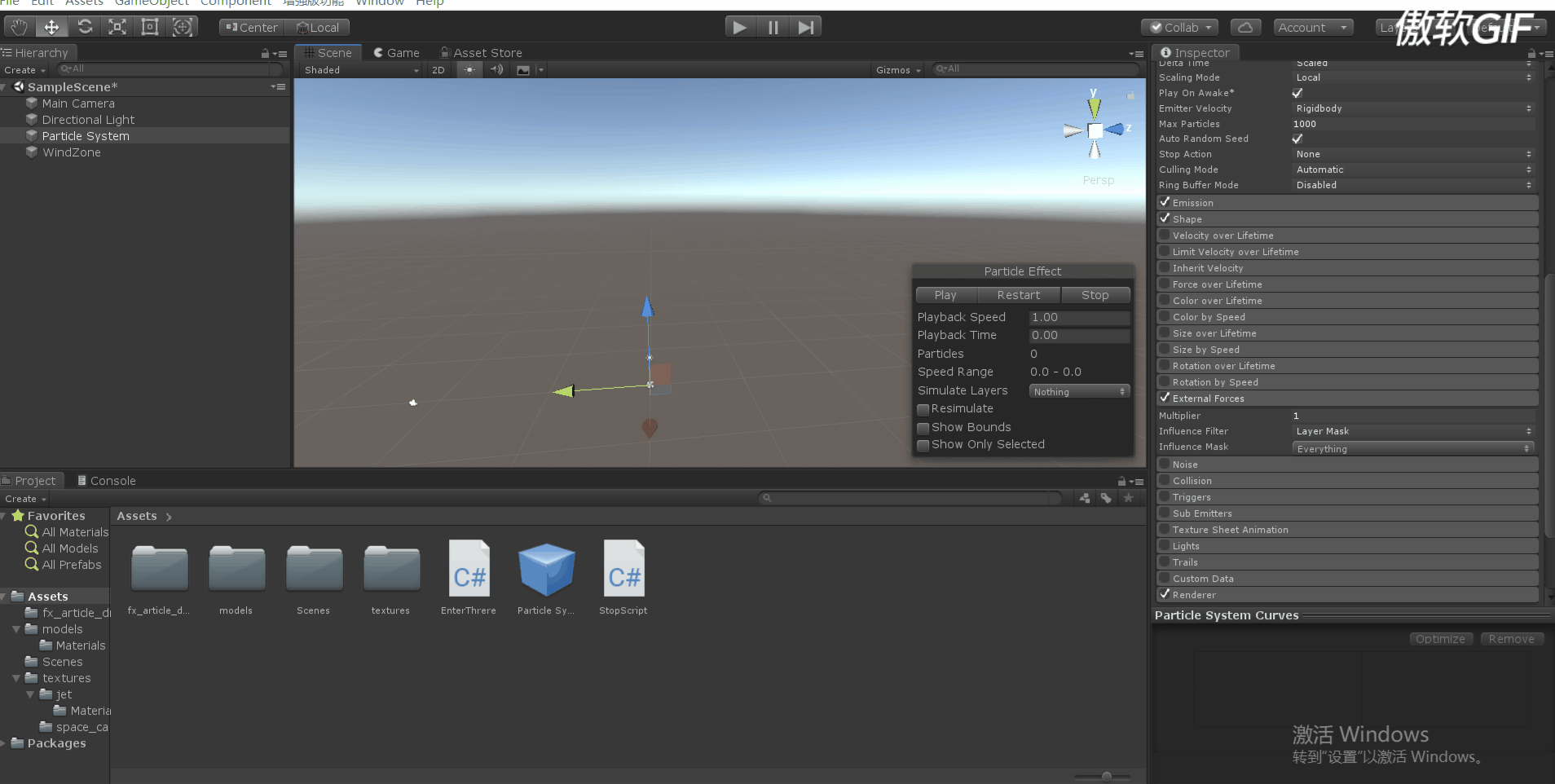Screen dimensions: 1555x784
Task: Switch to the Game tab
Action: [397, 53]
